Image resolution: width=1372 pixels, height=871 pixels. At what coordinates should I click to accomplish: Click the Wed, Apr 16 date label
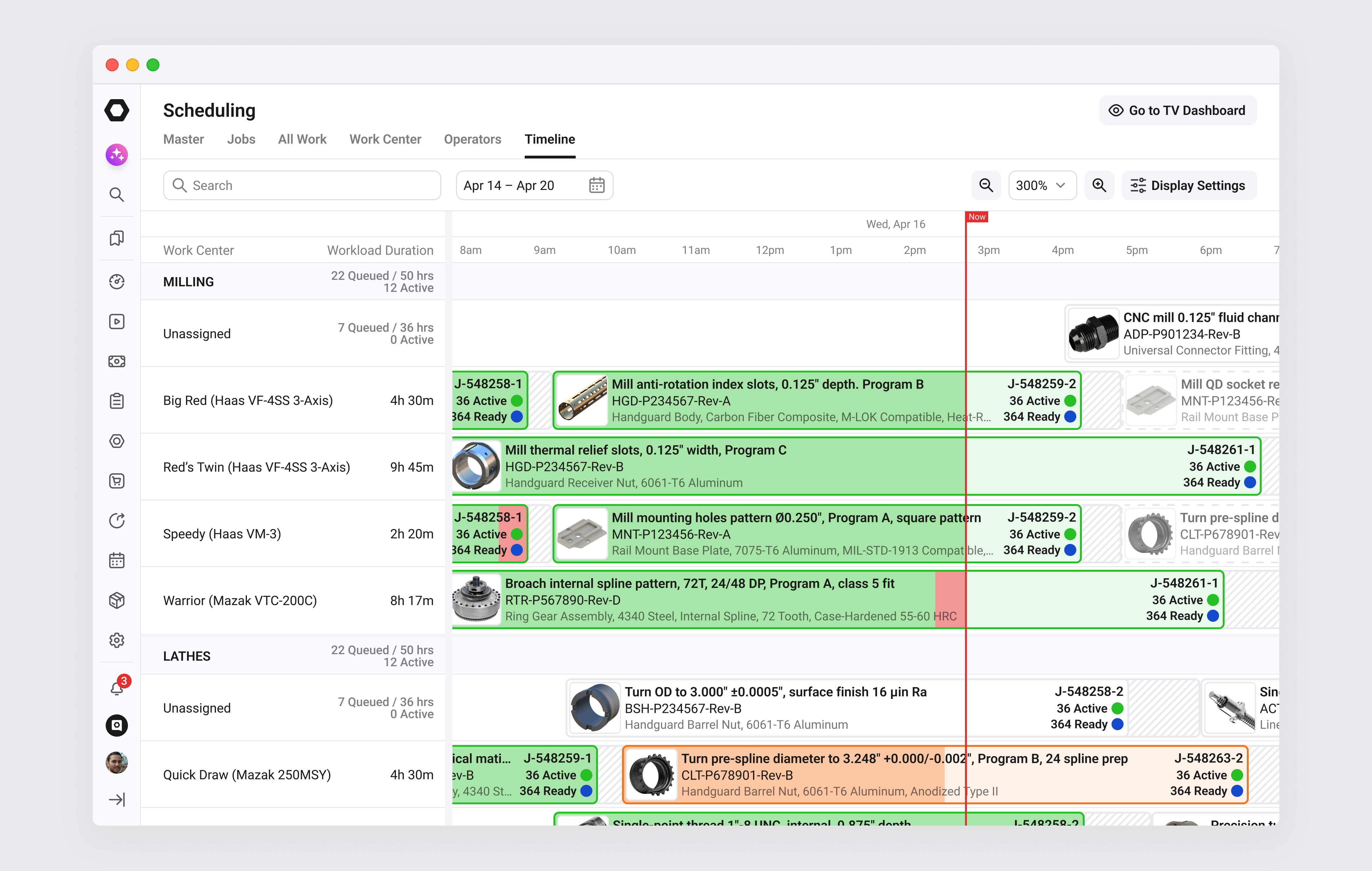click(896, 224)
